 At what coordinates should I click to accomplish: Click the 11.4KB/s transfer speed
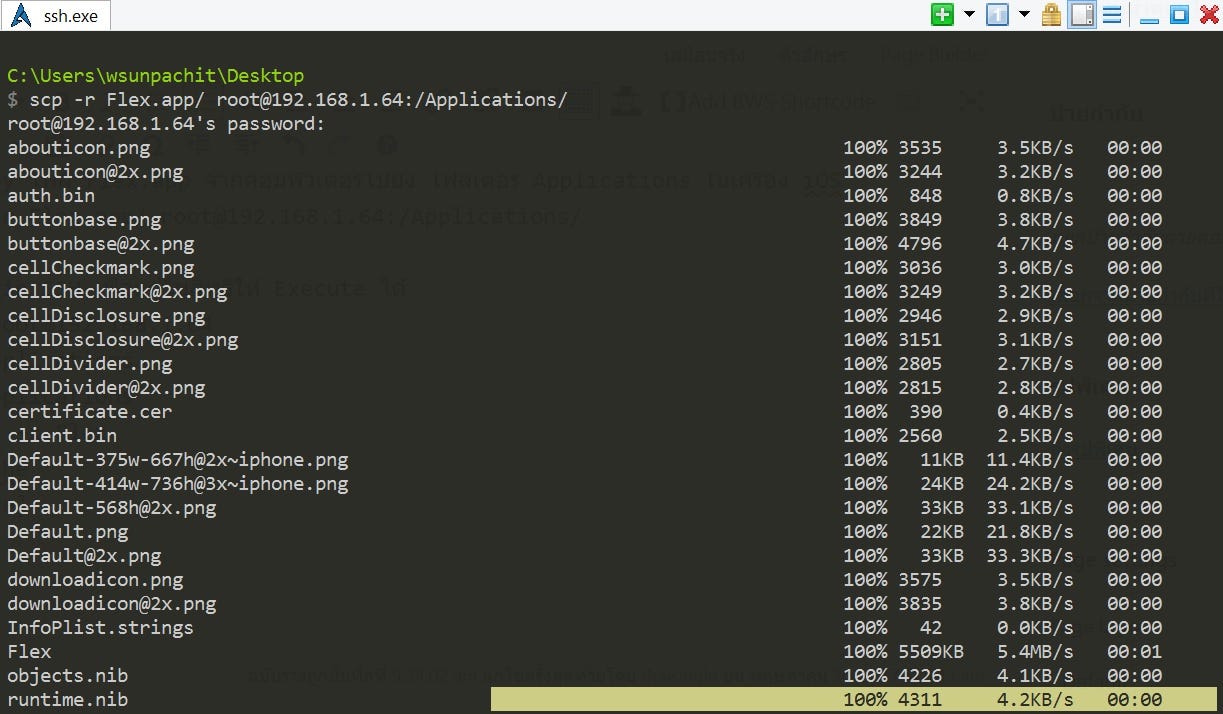point(1030,460)
